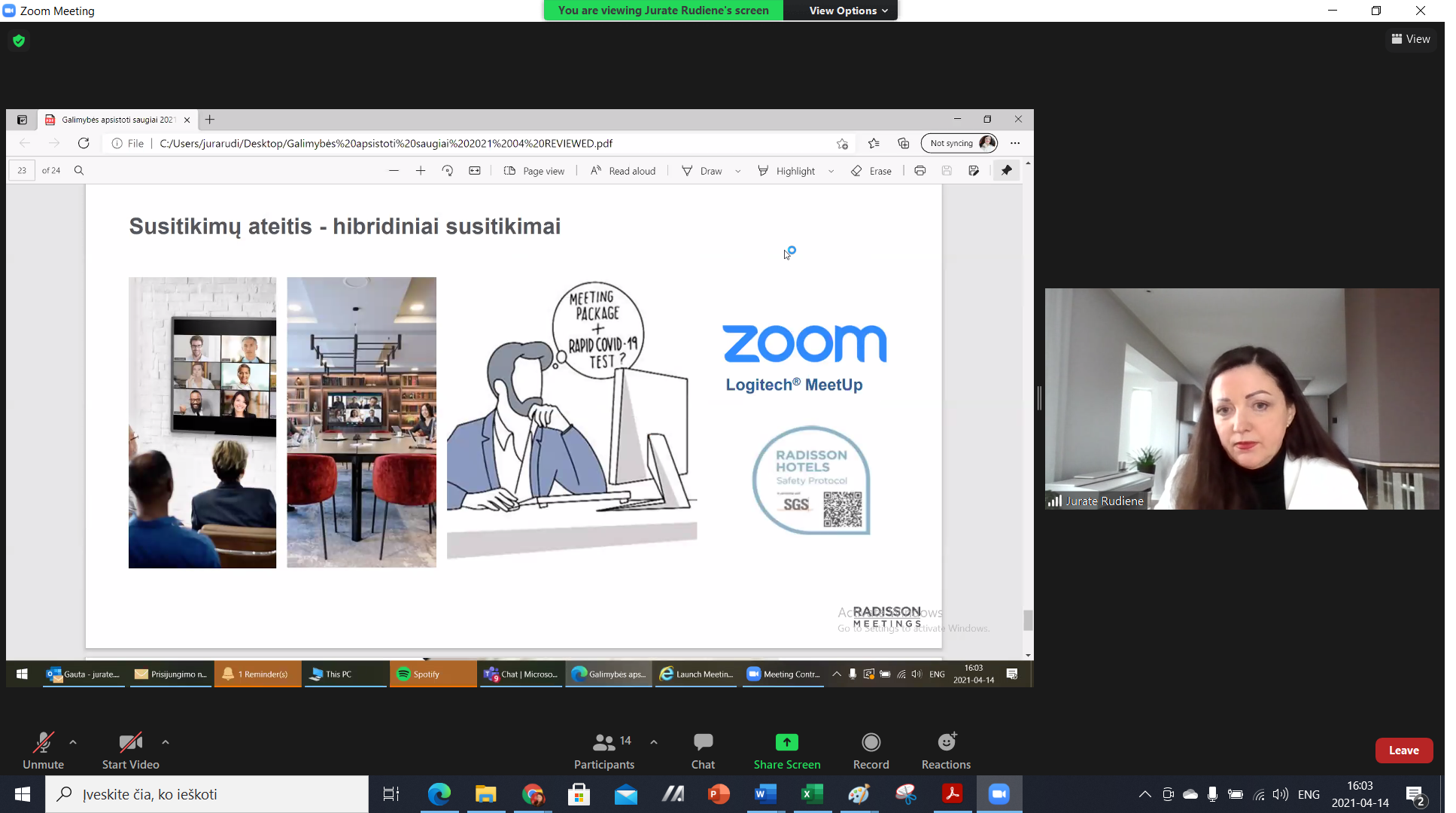Zoom out of the PDF page
1456x813 pixels.
(x=394, y=171)
